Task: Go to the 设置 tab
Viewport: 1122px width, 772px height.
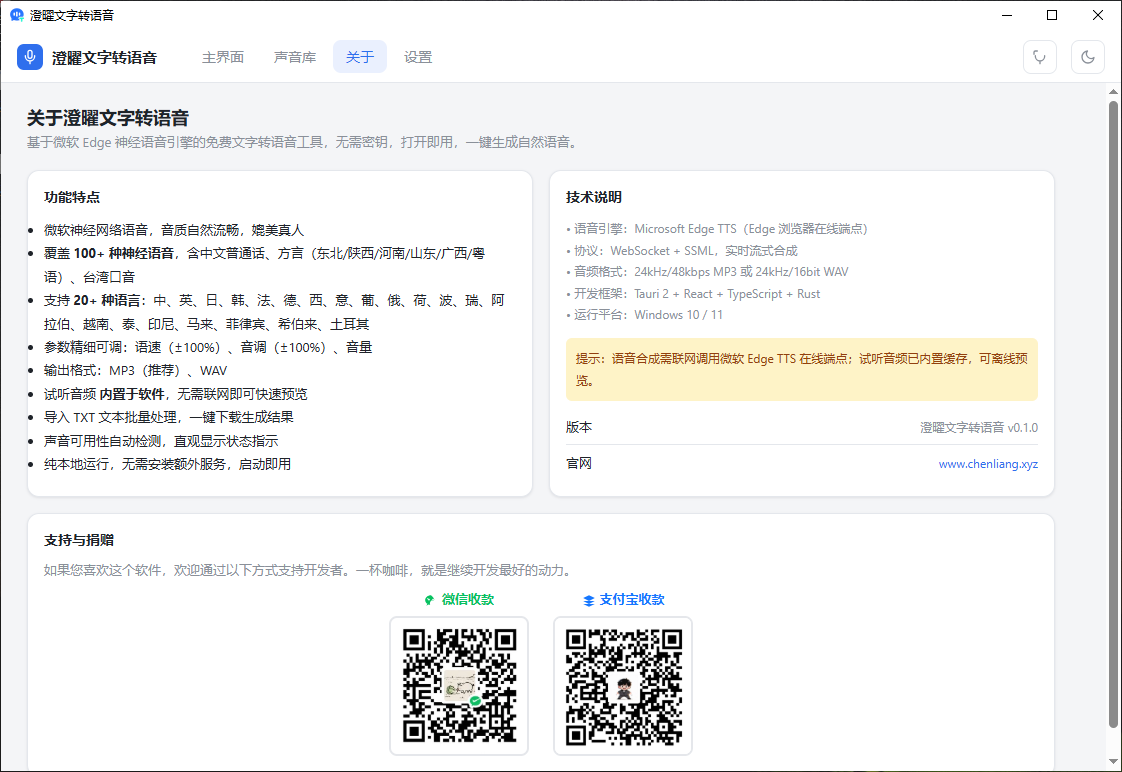Action: click(418, 57)
